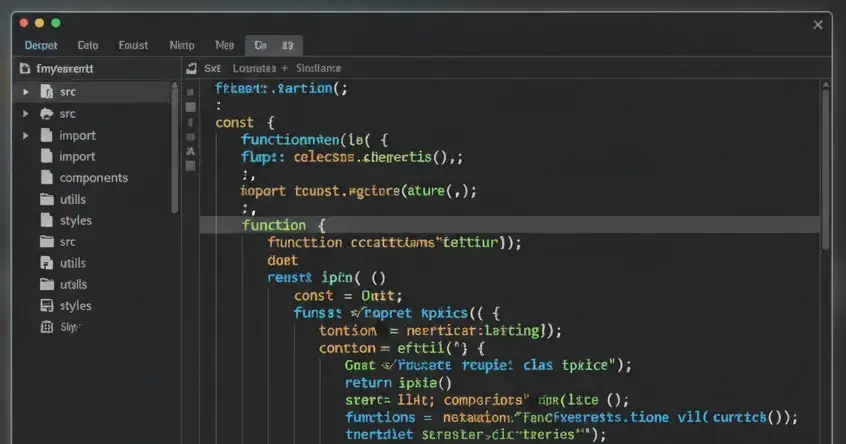Image resolution: width=846 pixels, height=444 pixels.
Task: Click the file icon of the highlighted src row
Action: click(x=47, y=92)
